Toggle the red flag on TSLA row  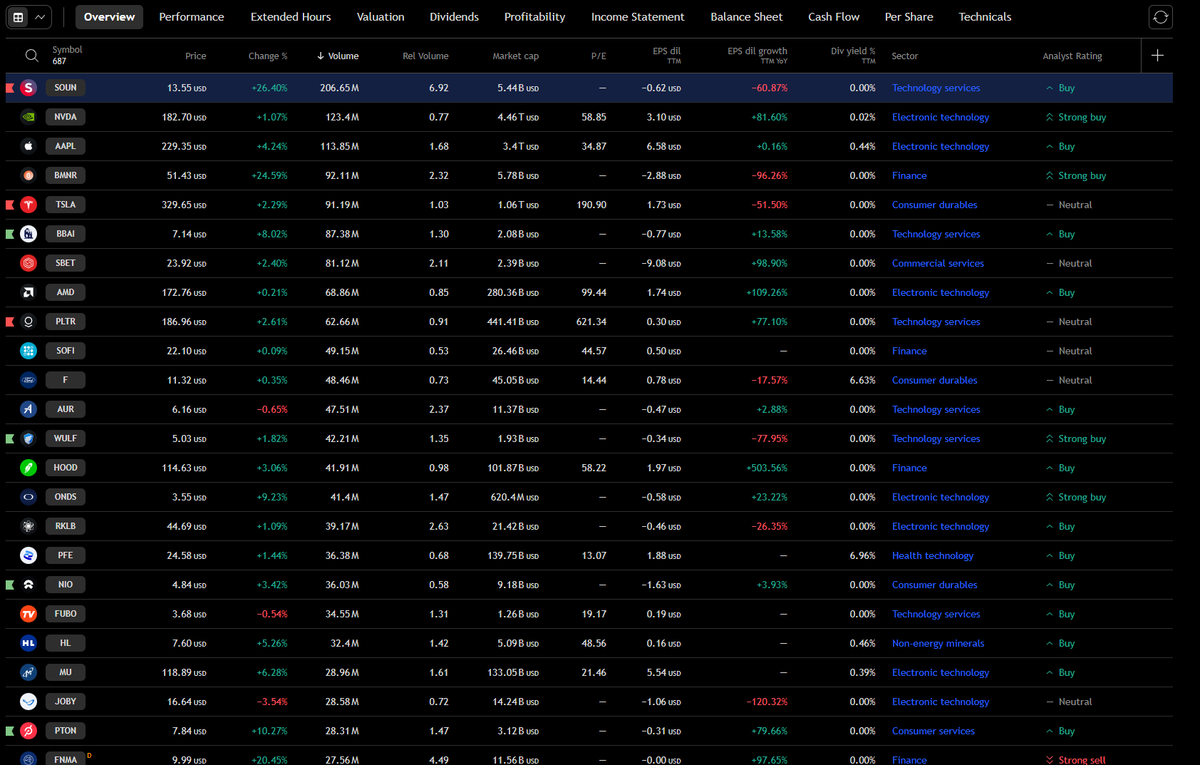(x=9, y=205)
